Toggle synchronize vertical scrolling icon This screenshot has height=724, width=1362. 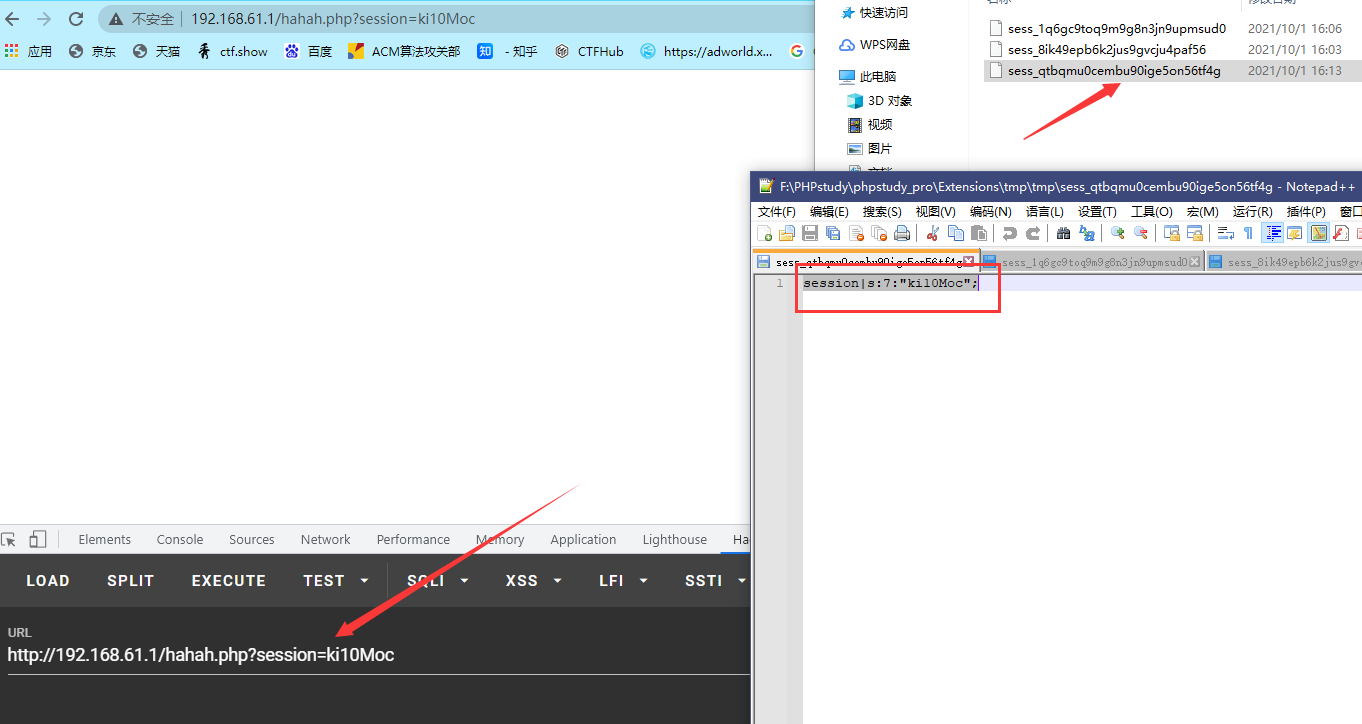(x=1171, y=233)
